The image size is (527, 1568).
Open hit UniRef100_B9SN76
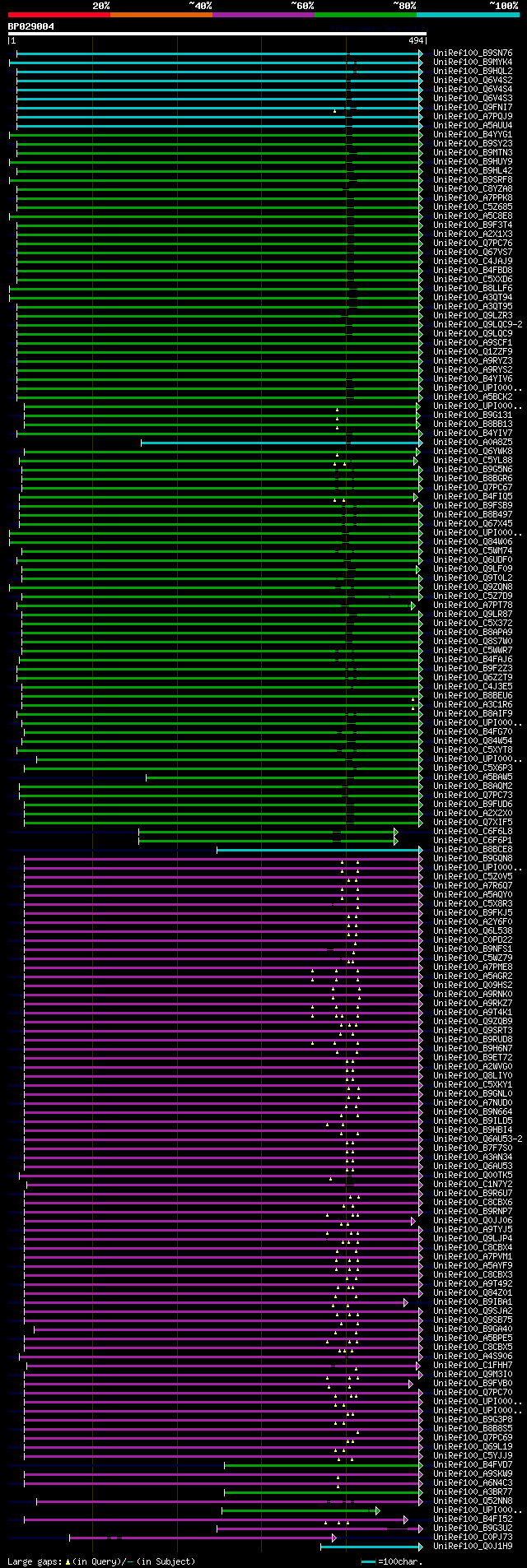pyautogui.click(x=473, y=53)
